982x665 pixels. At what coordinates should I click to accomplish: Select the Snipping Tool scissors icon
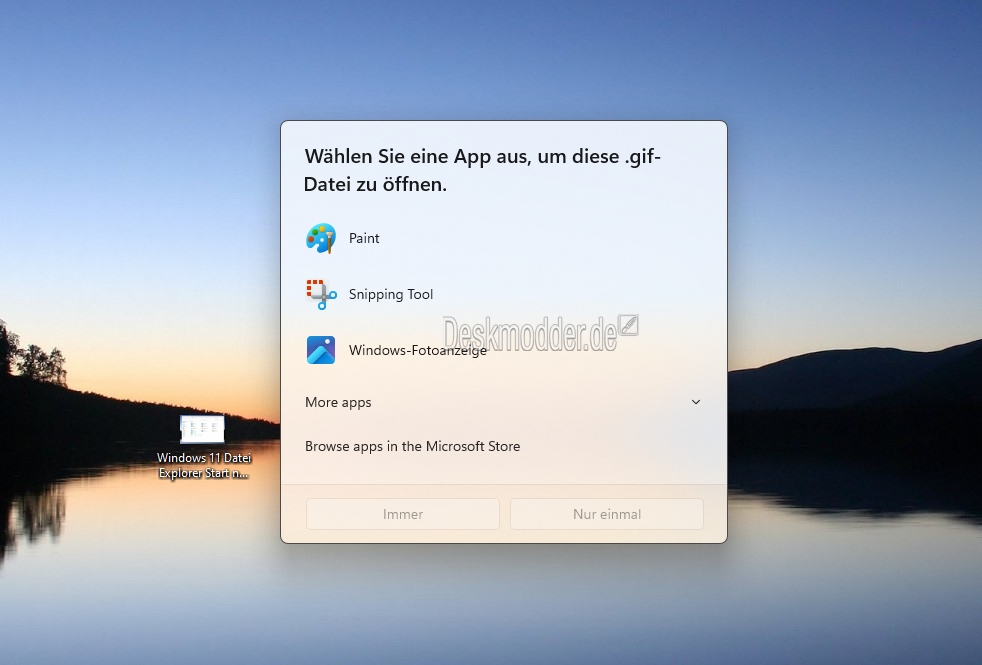click(x=321, y=294)
